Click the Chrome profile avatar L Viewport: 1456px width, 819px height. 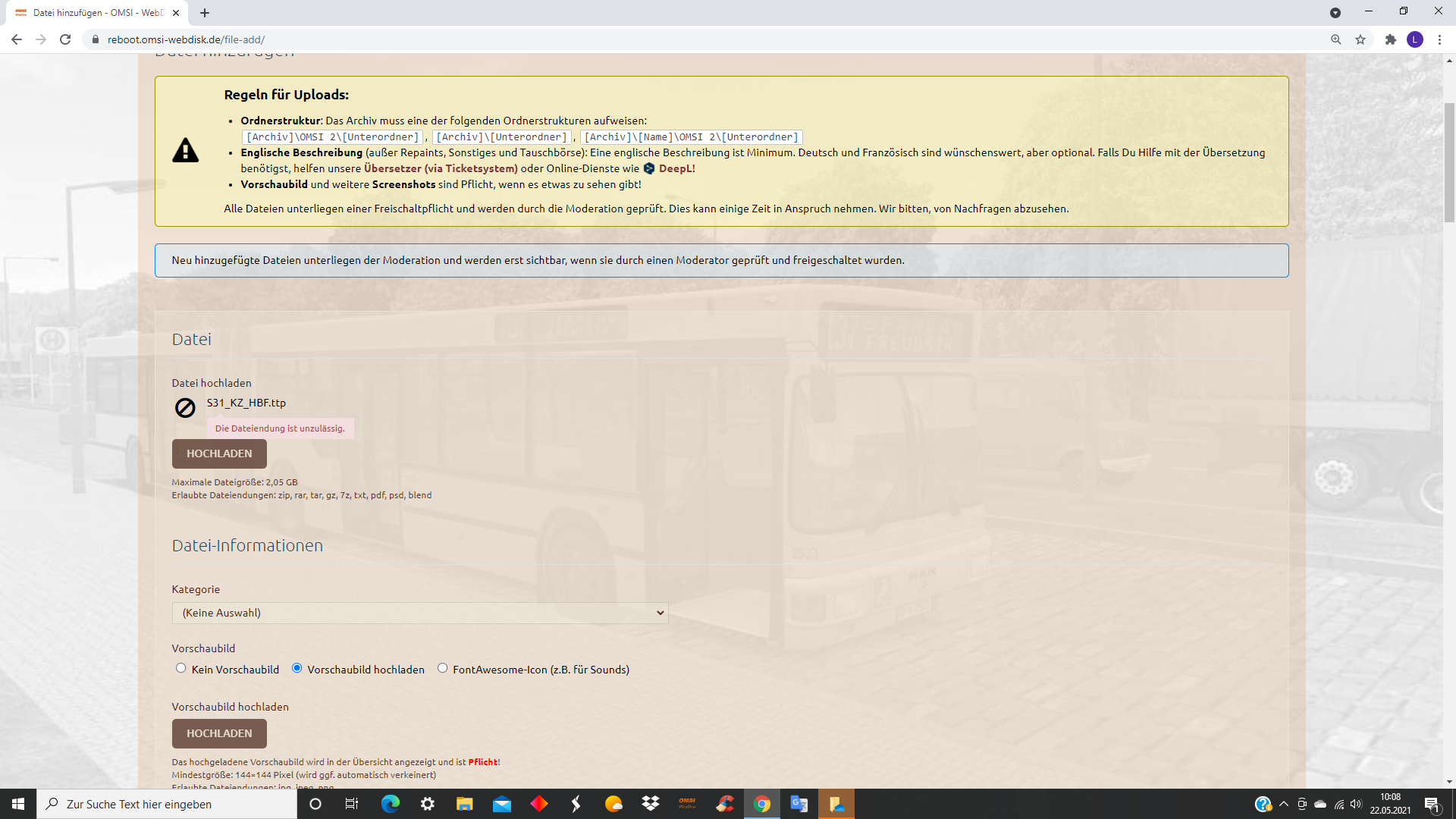pos(1414,39)
